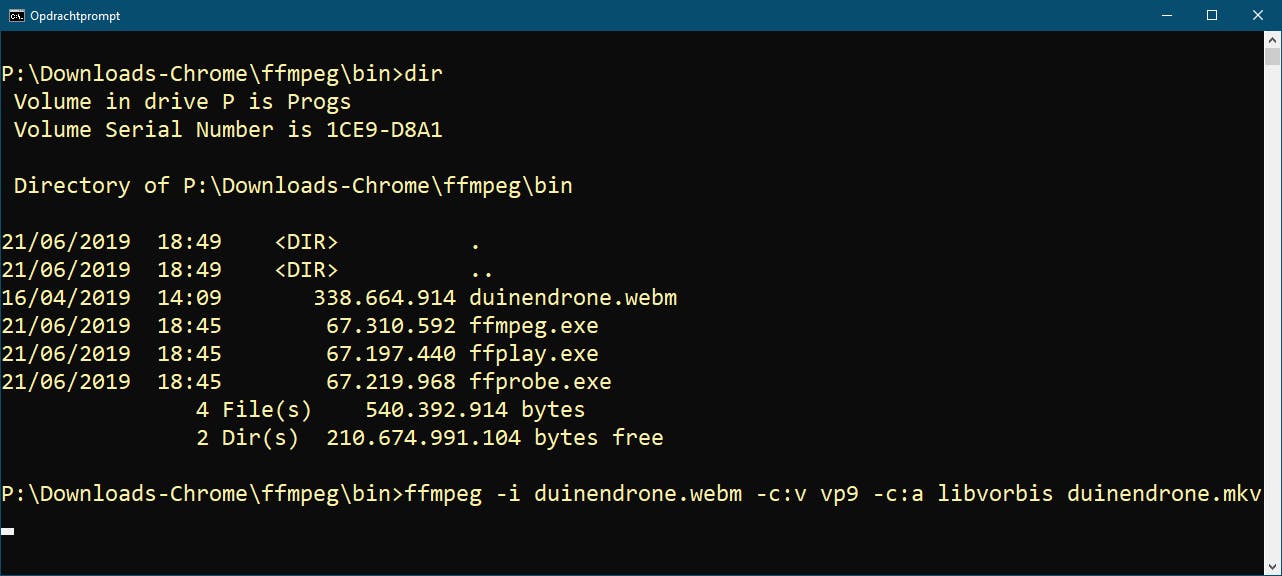Click the ".." parent directory entry
Screen dimensions: 1282x576
click(482, 270)
